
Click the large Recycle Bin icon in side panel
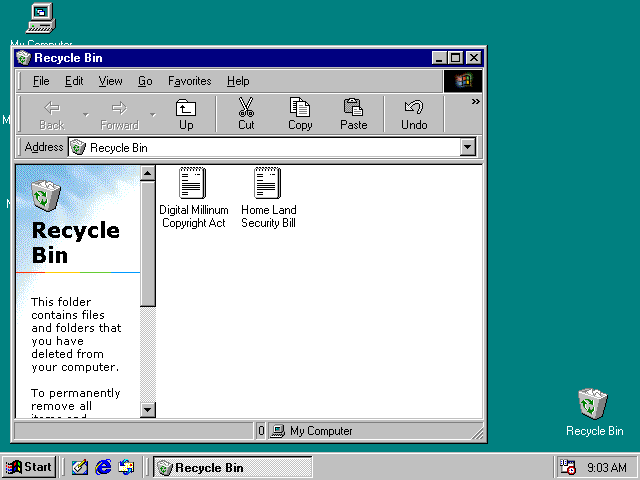[x=46, y=196]
